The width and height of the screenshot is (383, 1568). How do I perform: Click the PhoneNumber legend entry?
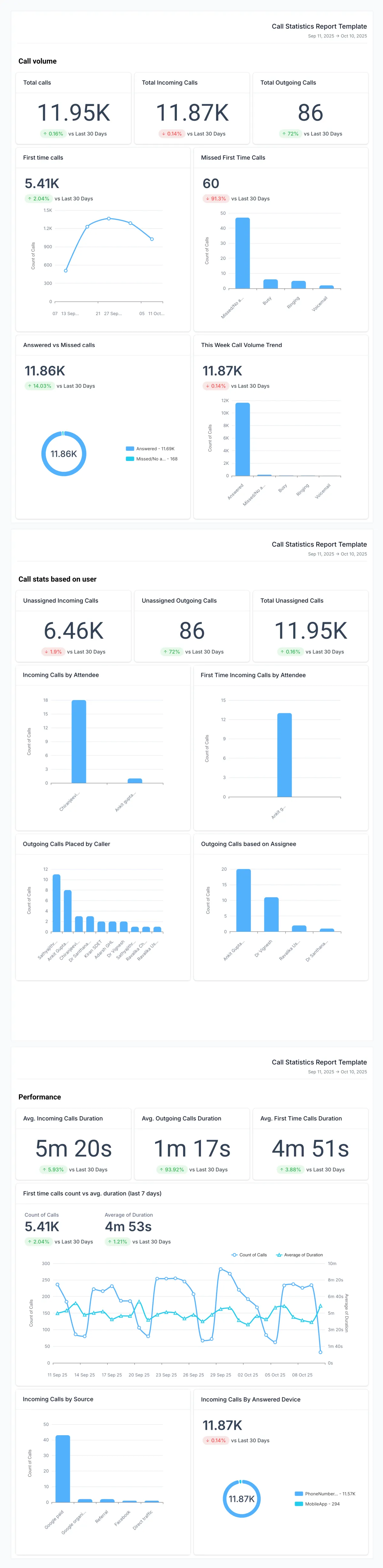click(325, 1493)
